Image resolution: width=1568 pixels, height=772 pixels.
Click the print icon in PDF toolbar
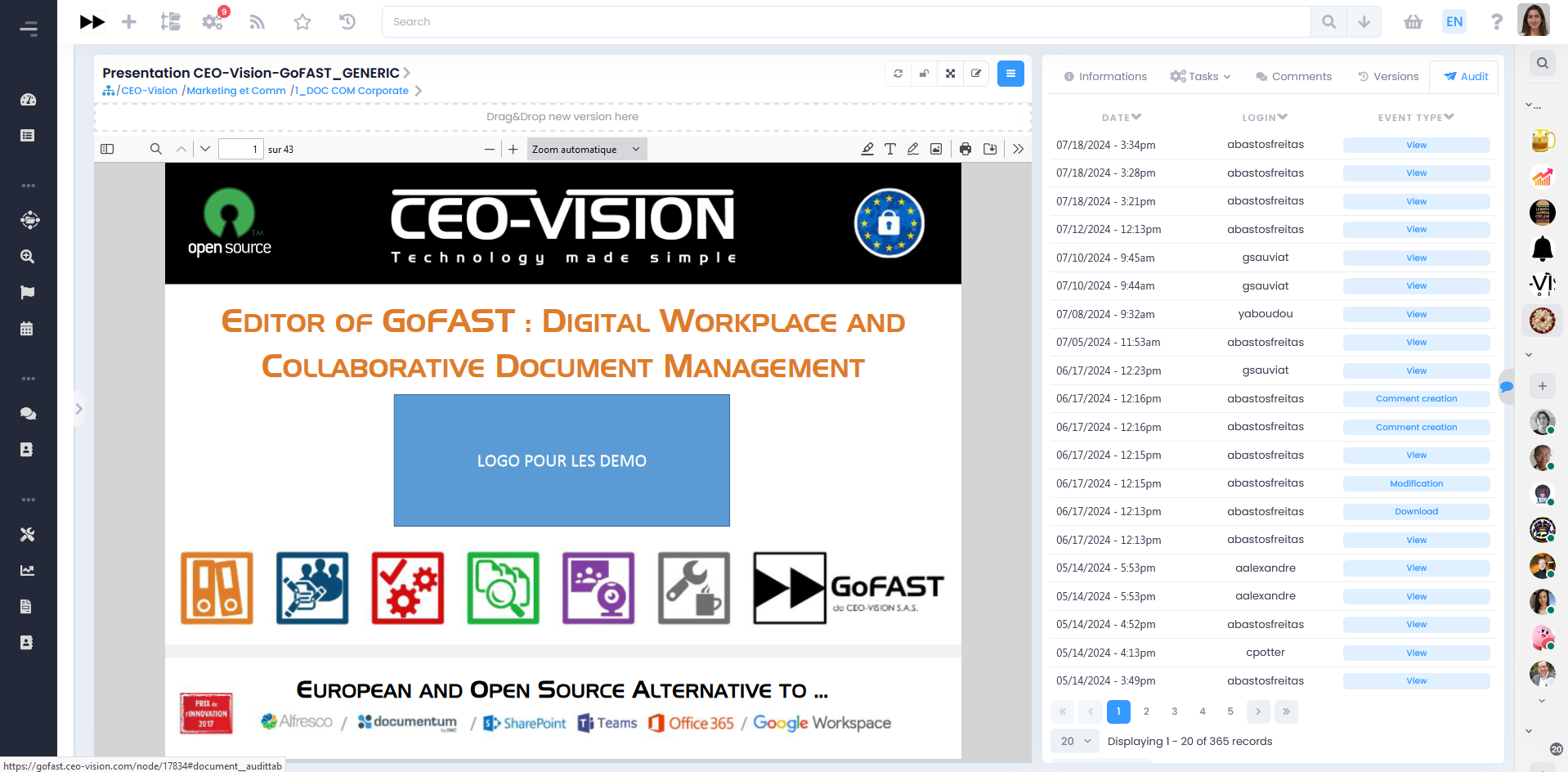[x=965, y=149]
